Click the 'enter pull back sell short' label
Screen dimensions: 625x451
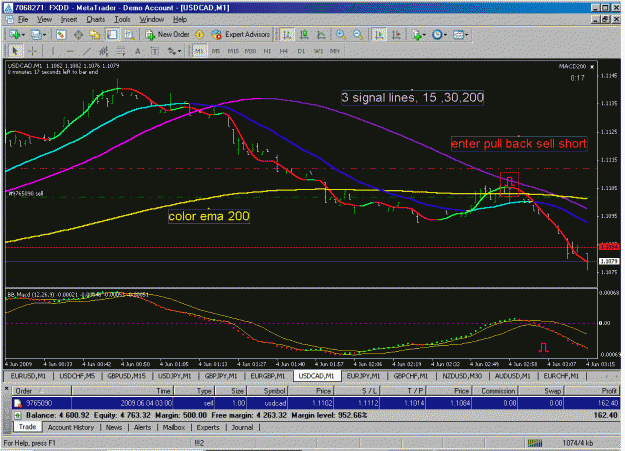pyautogui.click(x=519, y=144)
